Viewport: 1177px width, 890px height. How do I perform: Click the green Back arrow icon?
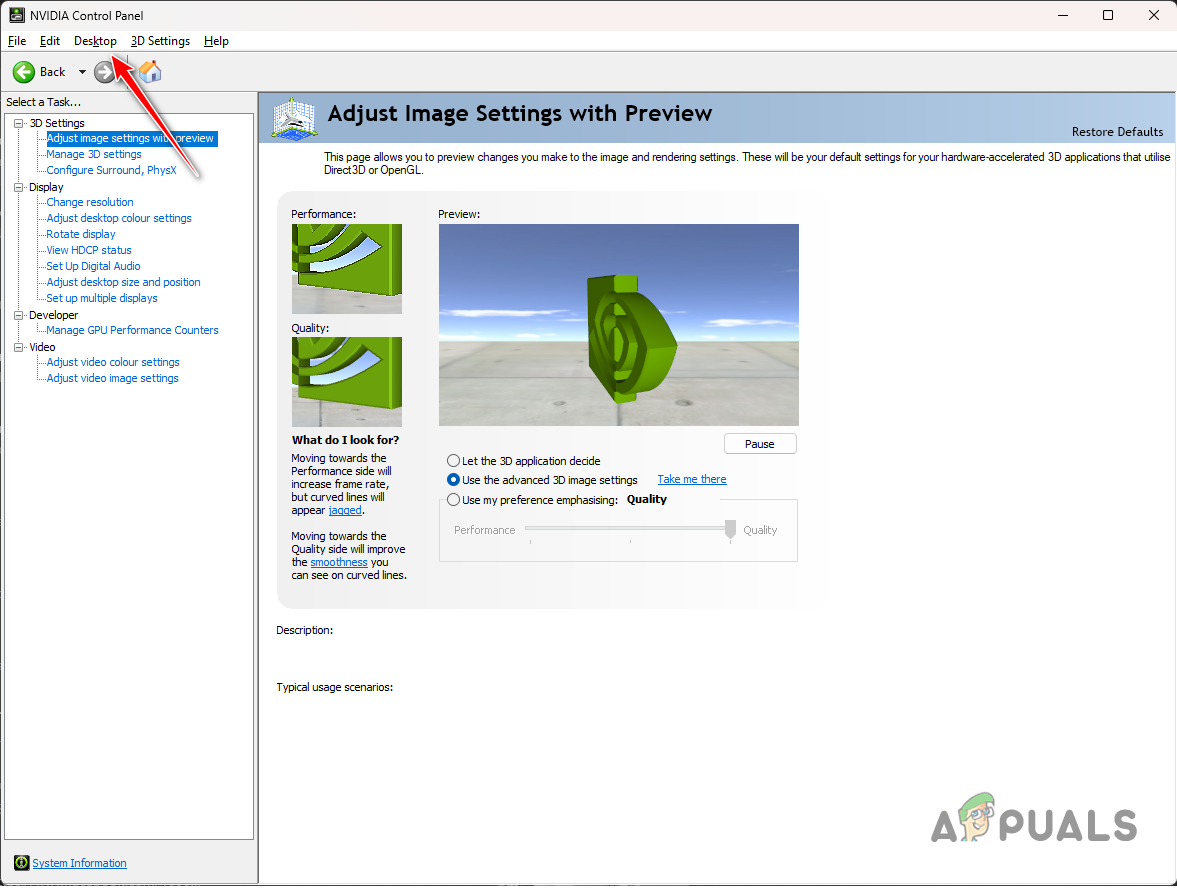click(x=24, y=72)
